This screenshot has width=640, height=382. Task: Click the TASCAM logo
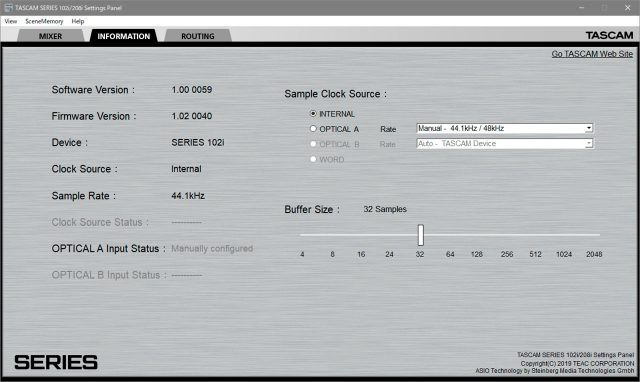609,36
